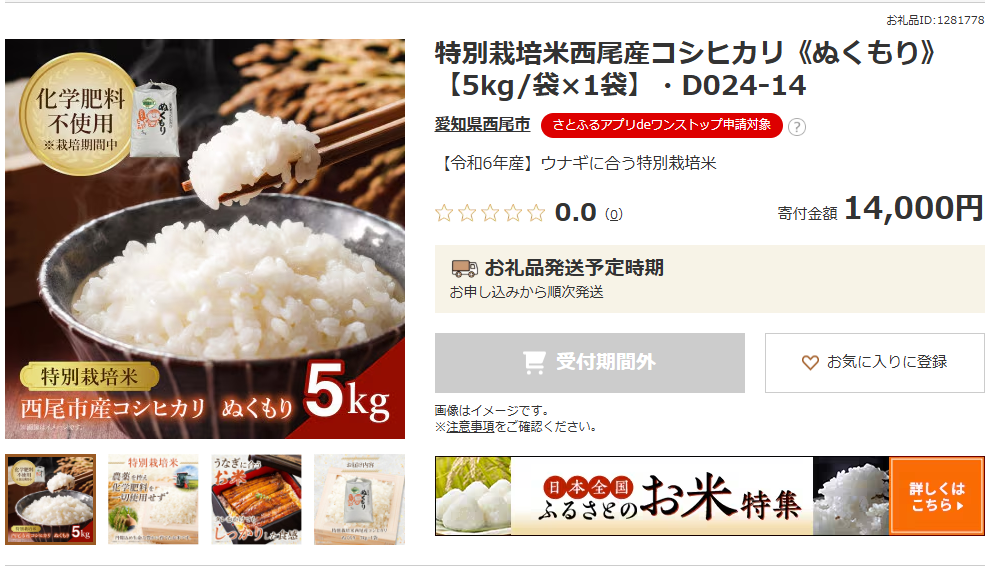Open the 愛知県西尾市 municipality link

pyautogui.click(x=482, y=125)
